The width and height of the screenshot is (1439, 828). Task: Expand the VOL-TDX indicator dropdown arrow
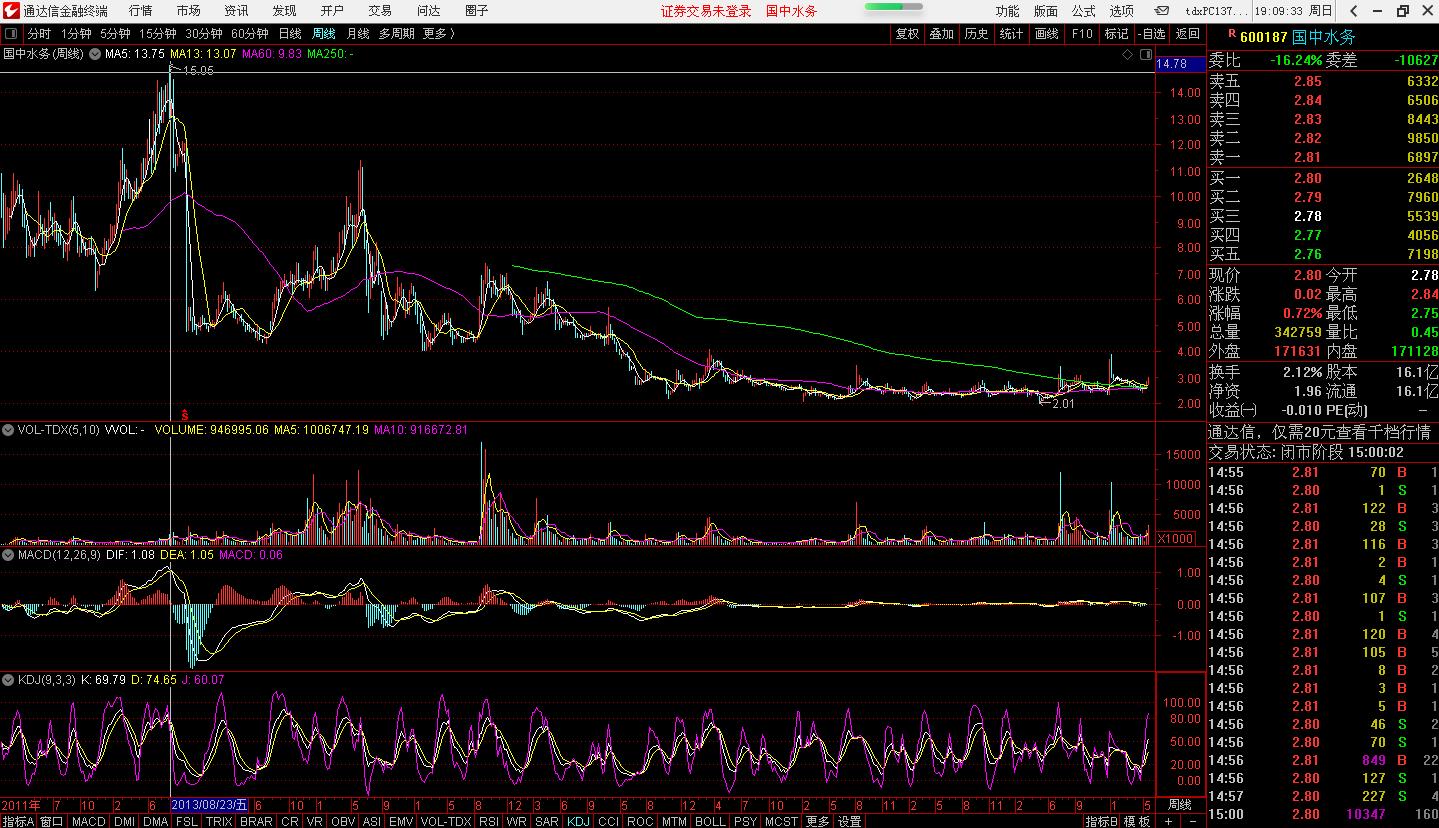click(x=8, y=430)
